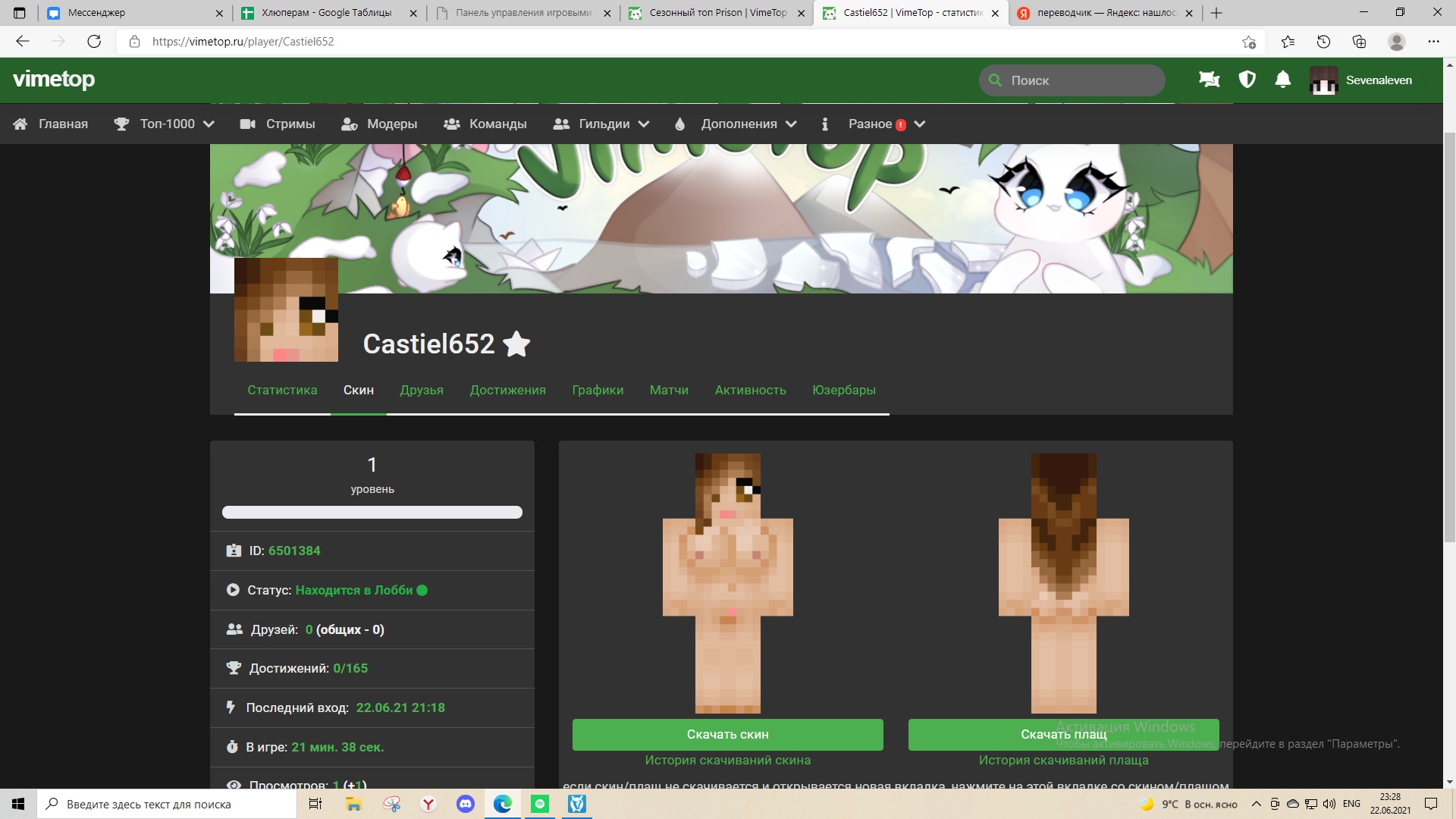1456x819 pixels.
Task: Expand the Дополнения dropdown
Action: pos(736,124)
